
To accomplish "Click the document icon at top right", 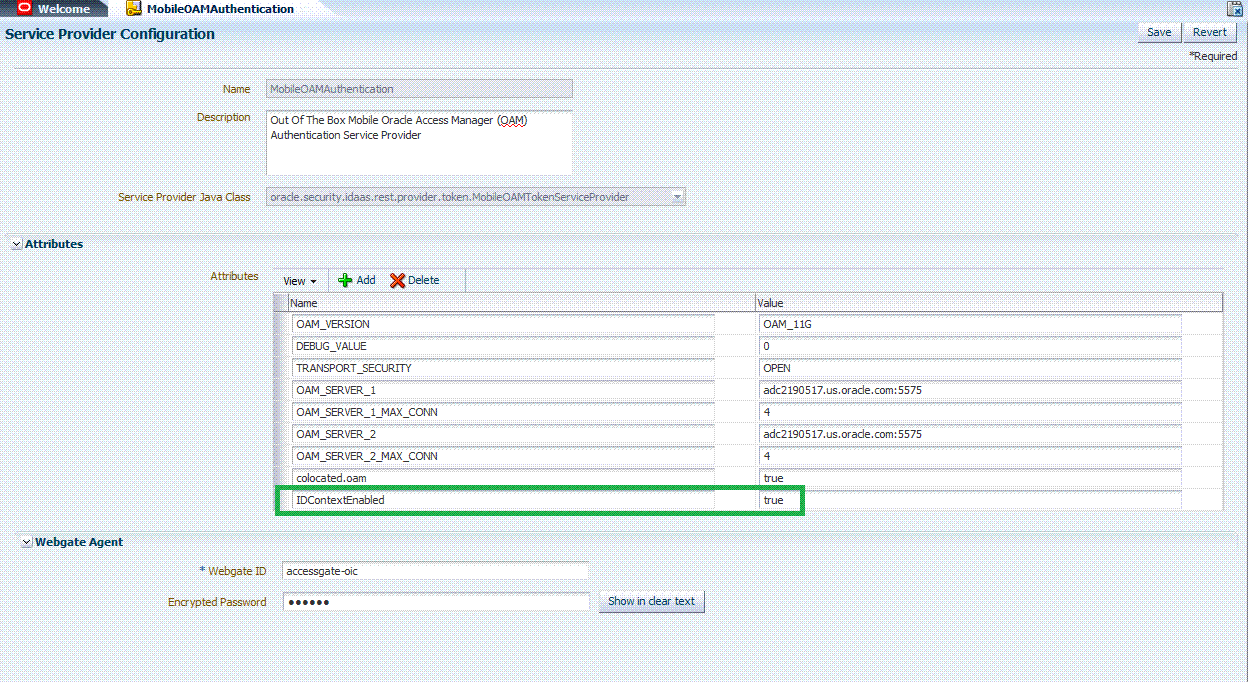I will click(1235, 9).
